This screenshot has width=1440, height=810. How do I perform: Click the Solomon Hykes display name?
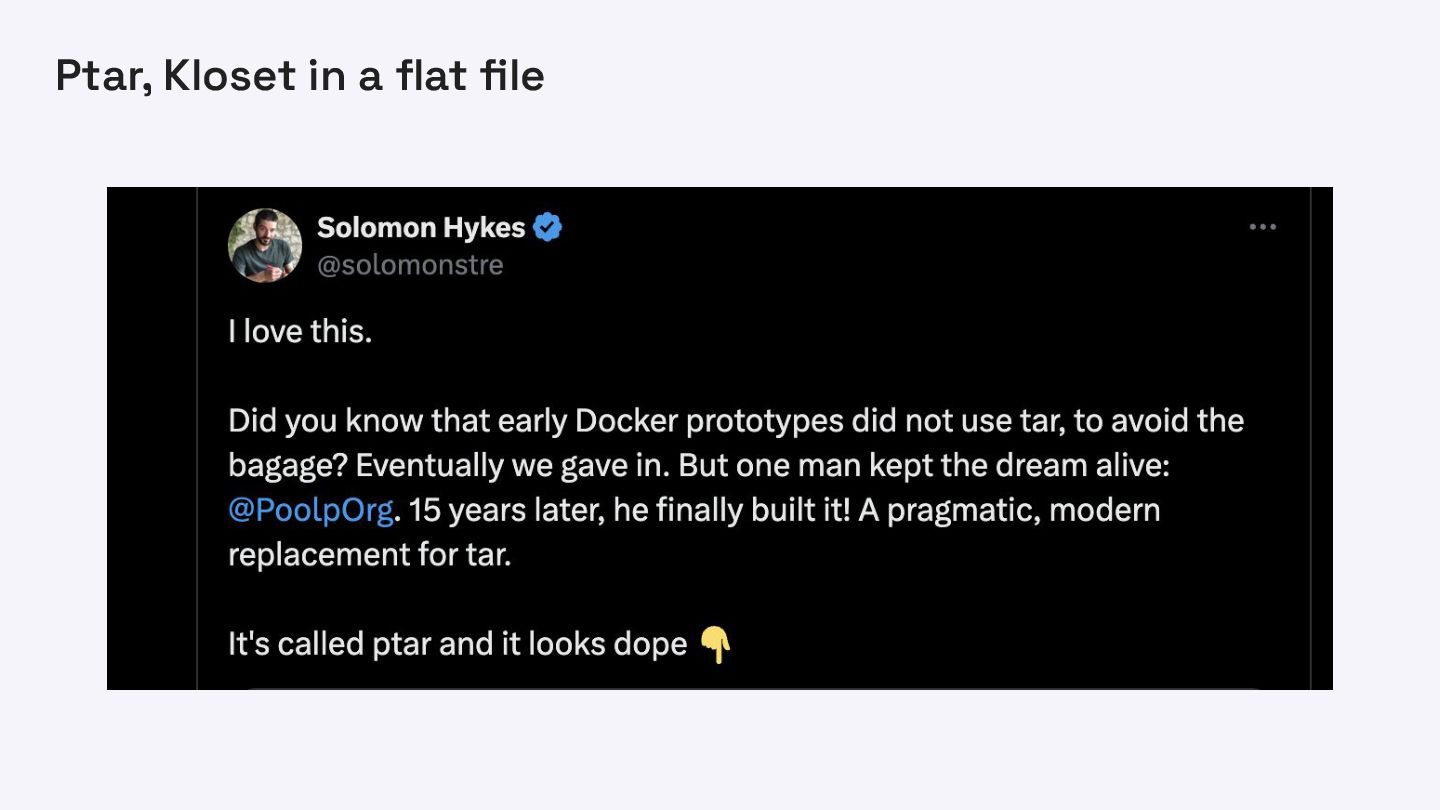coord(421,228)
